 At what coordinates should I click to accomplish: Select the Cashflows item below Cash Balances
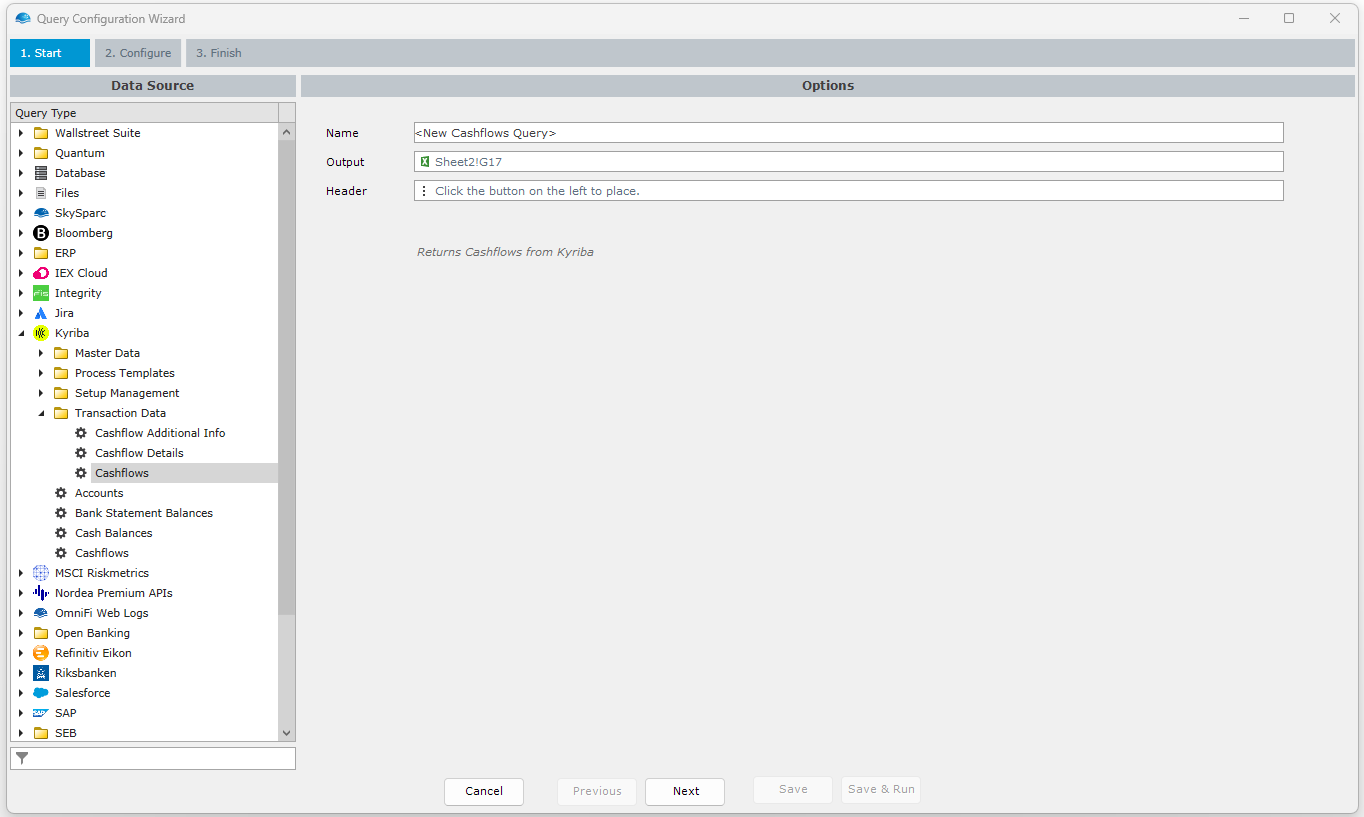(102, 553)
